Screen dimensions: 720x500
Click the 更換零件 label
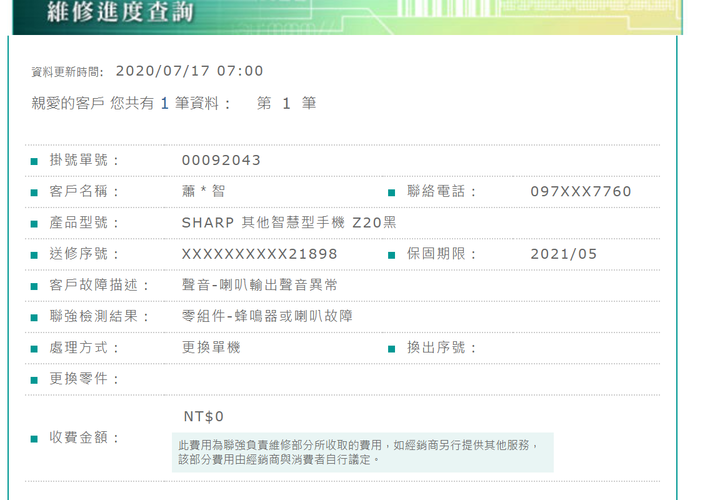pos(84,379)
